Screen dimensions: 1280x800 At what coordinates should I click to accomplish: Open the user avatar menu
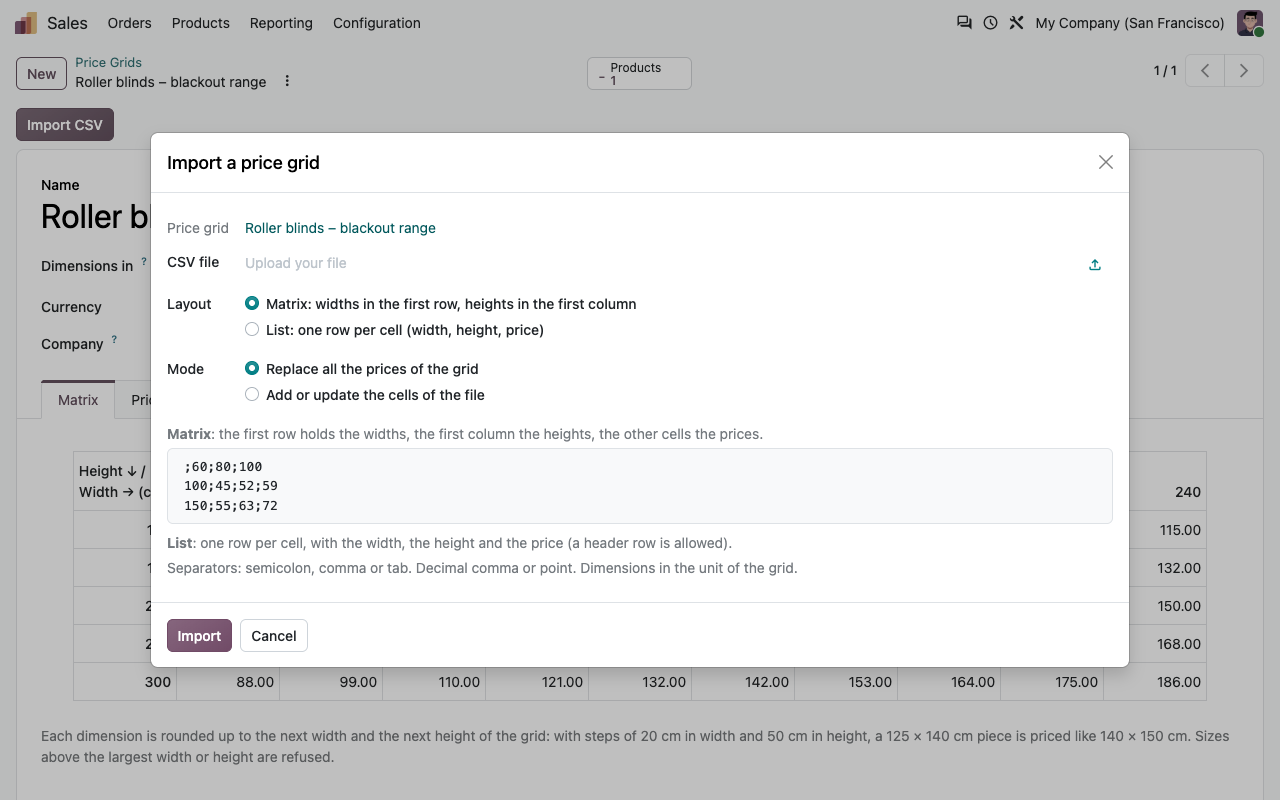point(1250,23)
